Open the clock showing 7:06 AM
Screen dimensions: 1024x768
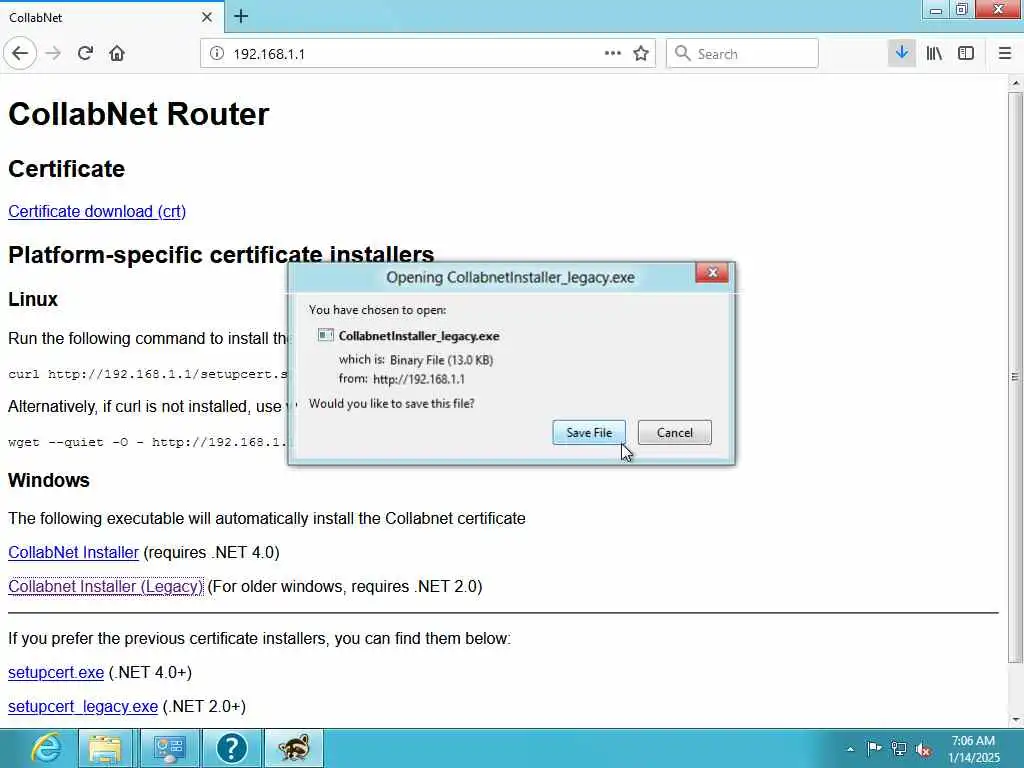(x=974, y=749)
